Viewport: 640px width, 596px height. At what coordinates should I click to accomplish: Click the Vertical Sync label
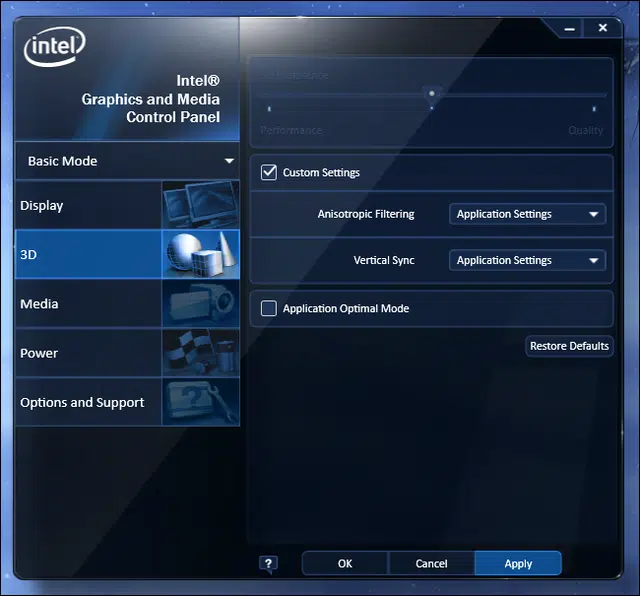(x=384, y=260)
